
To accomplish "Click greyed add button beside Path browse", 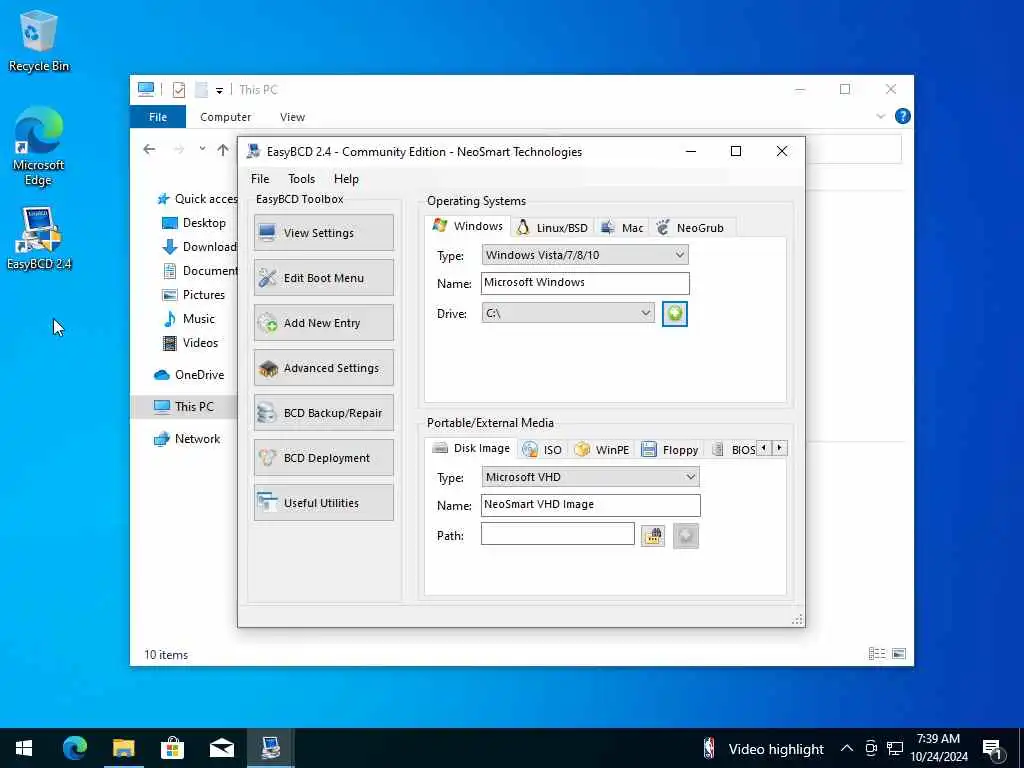I will (x=686, y=536).
